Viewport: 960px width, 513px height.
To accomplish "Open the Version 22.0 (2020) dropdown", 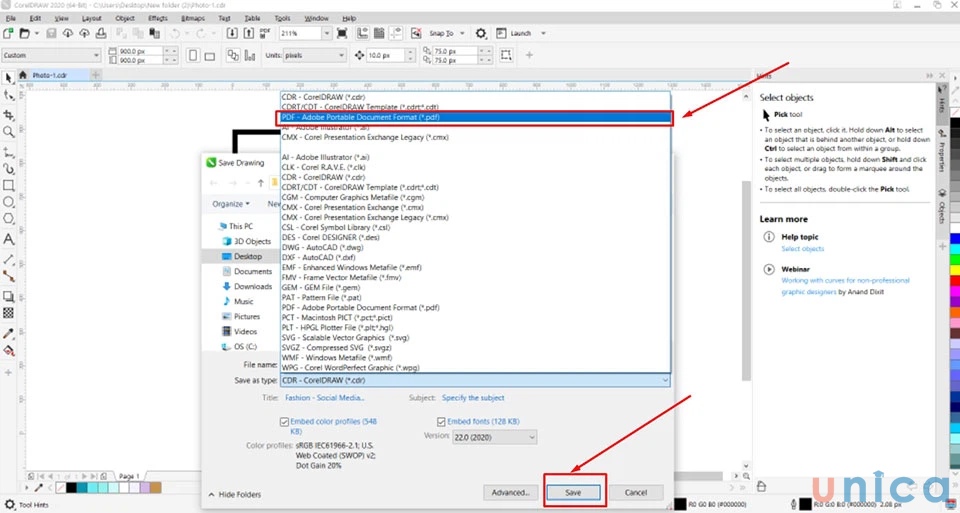I will [x=494, y=437].
